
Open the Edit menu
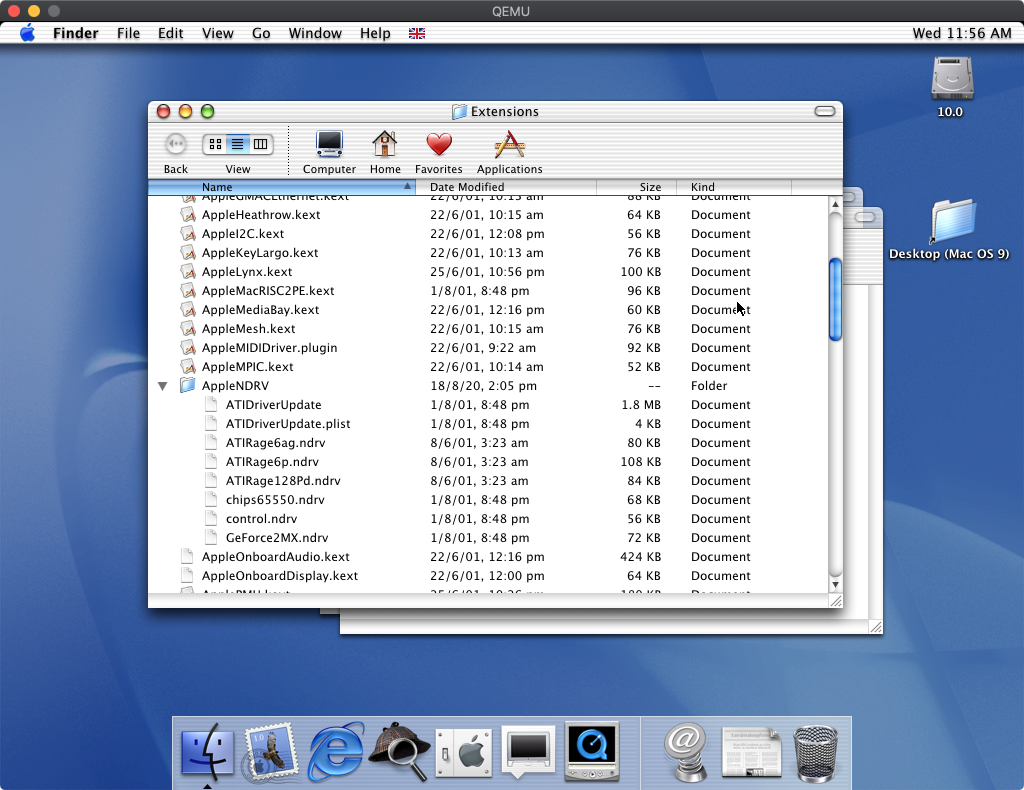(x=170, y=33)
